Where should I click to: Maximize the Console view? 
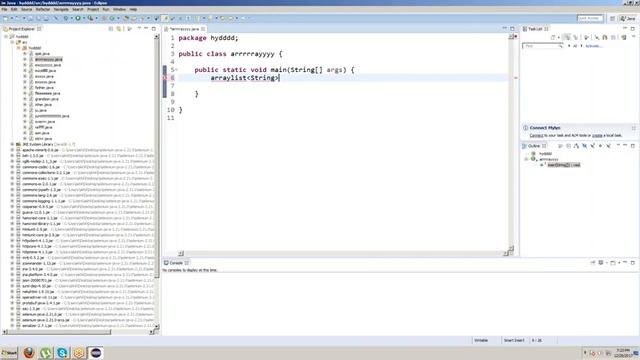pyautogui.click(x=633, y=262)
